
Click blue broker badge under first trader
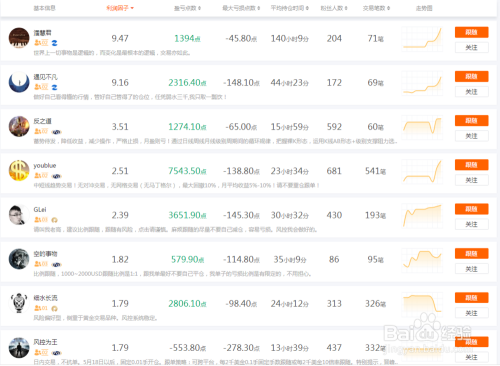pyautogui.click(x=54, y=43)
